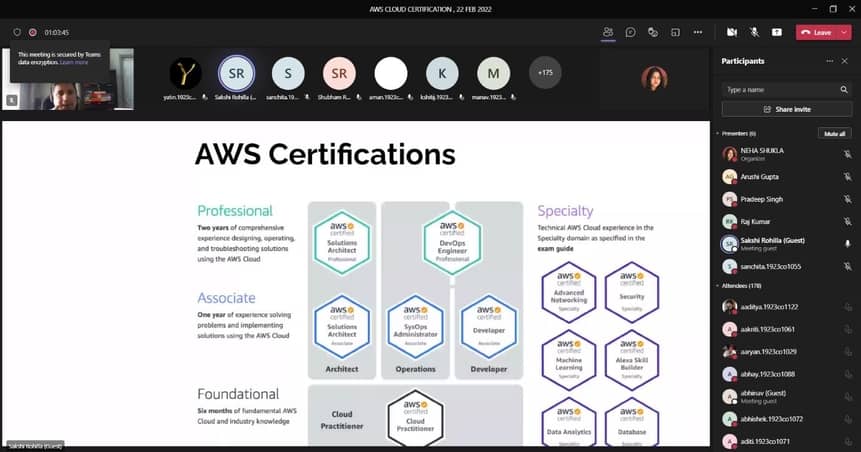The image size is (861, 452).
Task: Open the meeting chat icon
Action: [x=630, y=32]
